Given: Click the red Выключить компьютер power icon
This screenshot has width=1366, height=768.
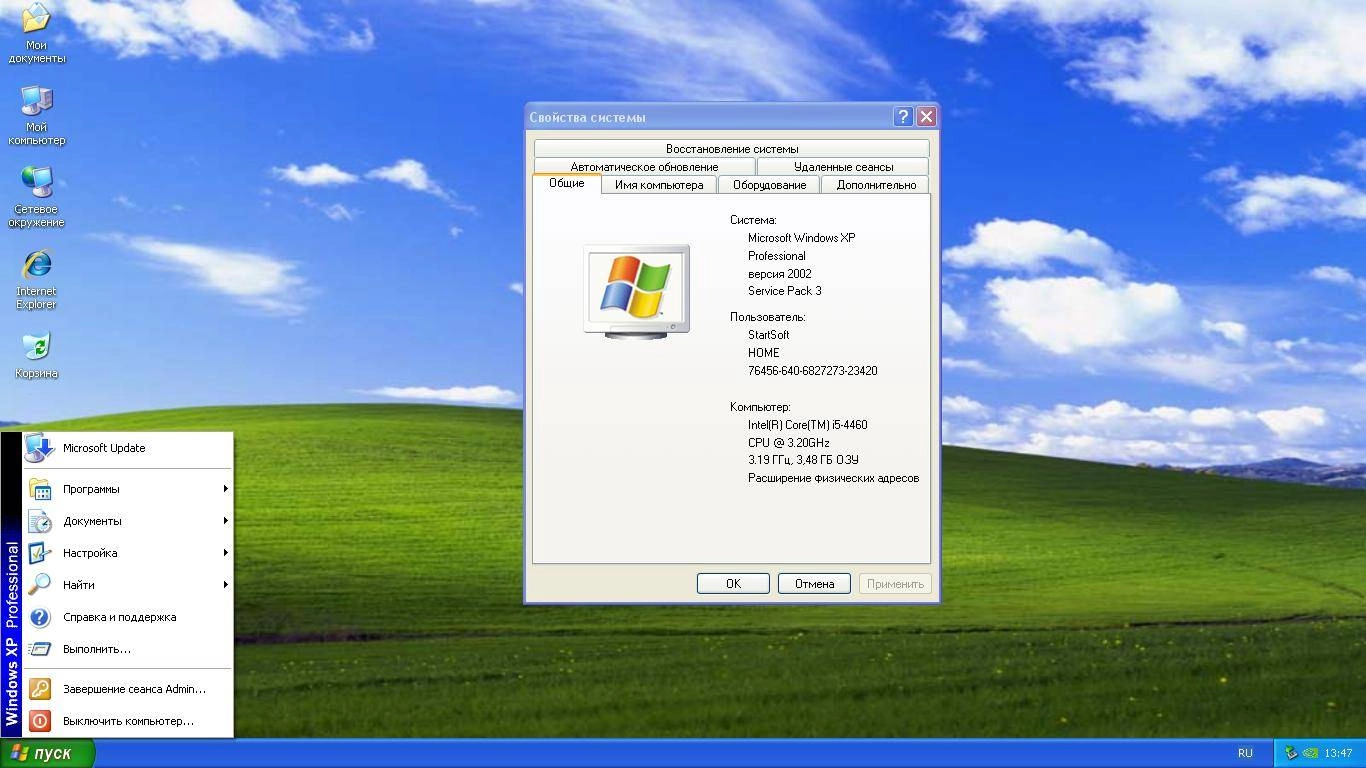Looking at the screenshot, I should tap(40, 721).
